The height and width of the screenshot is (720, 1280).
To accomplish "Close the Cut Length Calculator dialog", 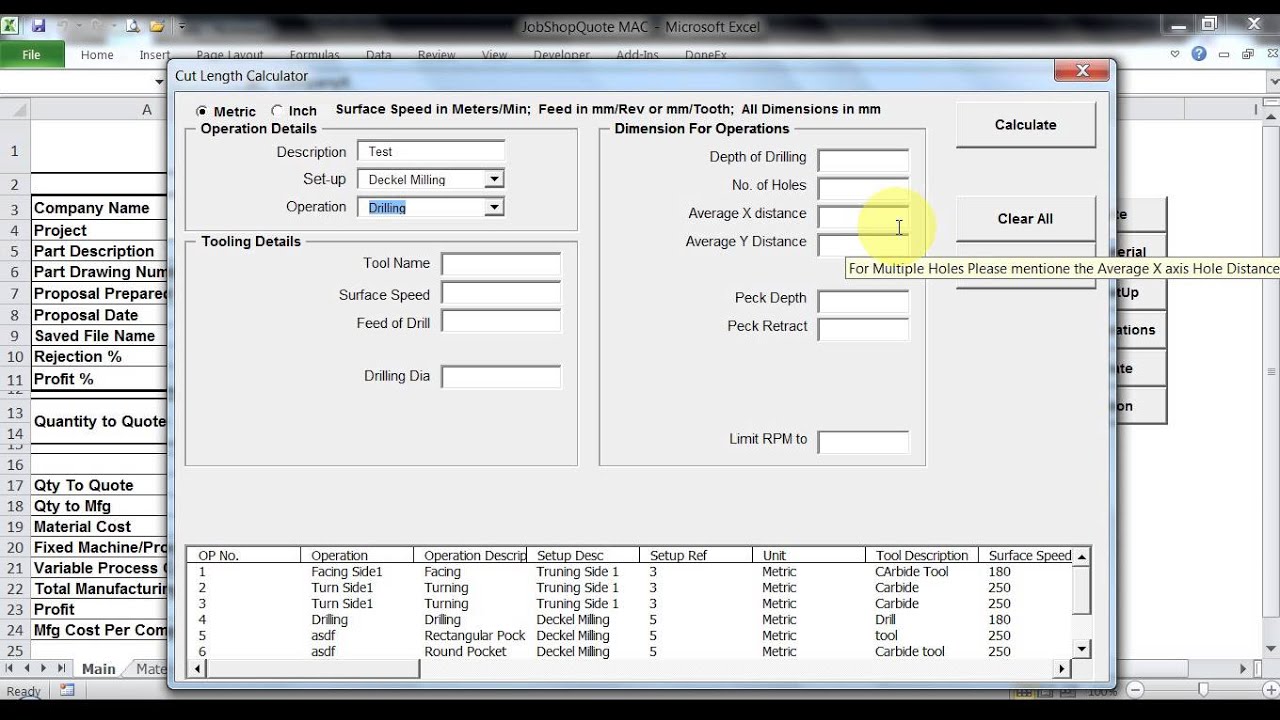I will click(1082, 71).
